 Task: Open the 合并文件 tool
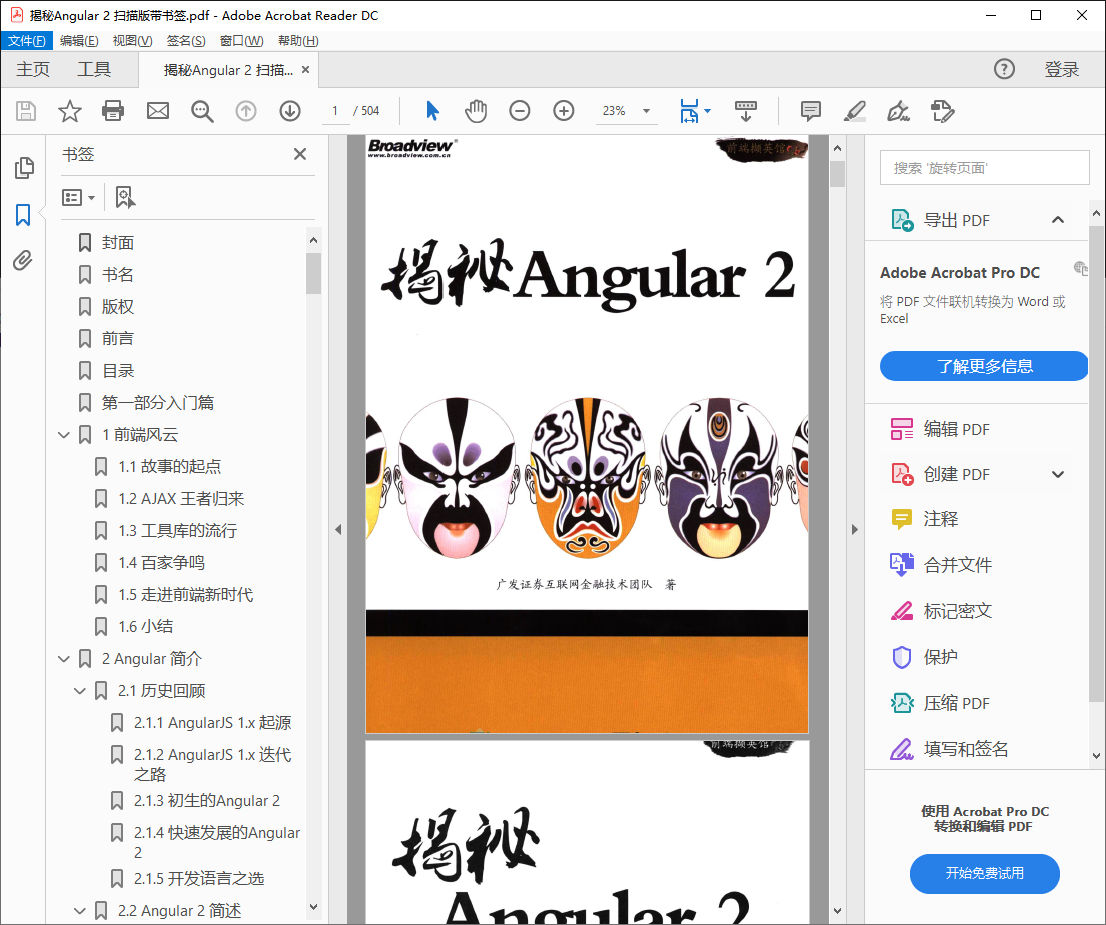click(941, 564)
